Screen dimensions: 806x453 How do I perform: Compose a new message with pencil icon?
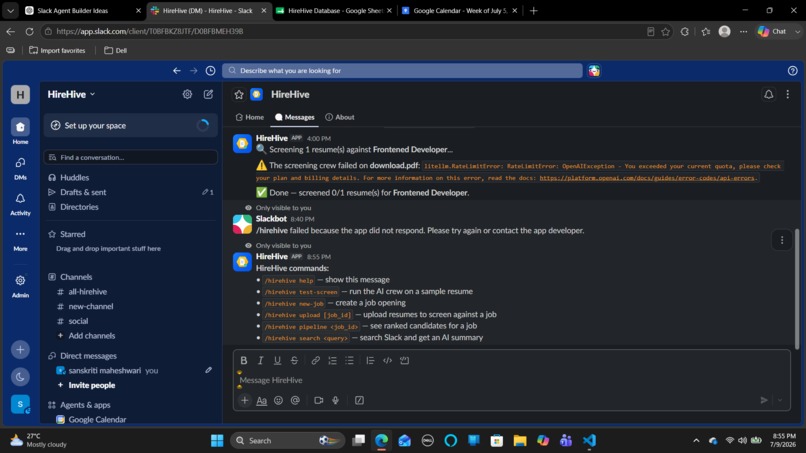point(208,94)
